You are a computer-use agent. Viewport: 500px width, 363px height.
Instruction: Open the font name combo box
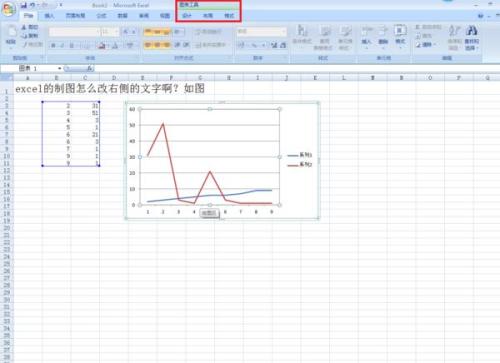[x=74, y=32]
